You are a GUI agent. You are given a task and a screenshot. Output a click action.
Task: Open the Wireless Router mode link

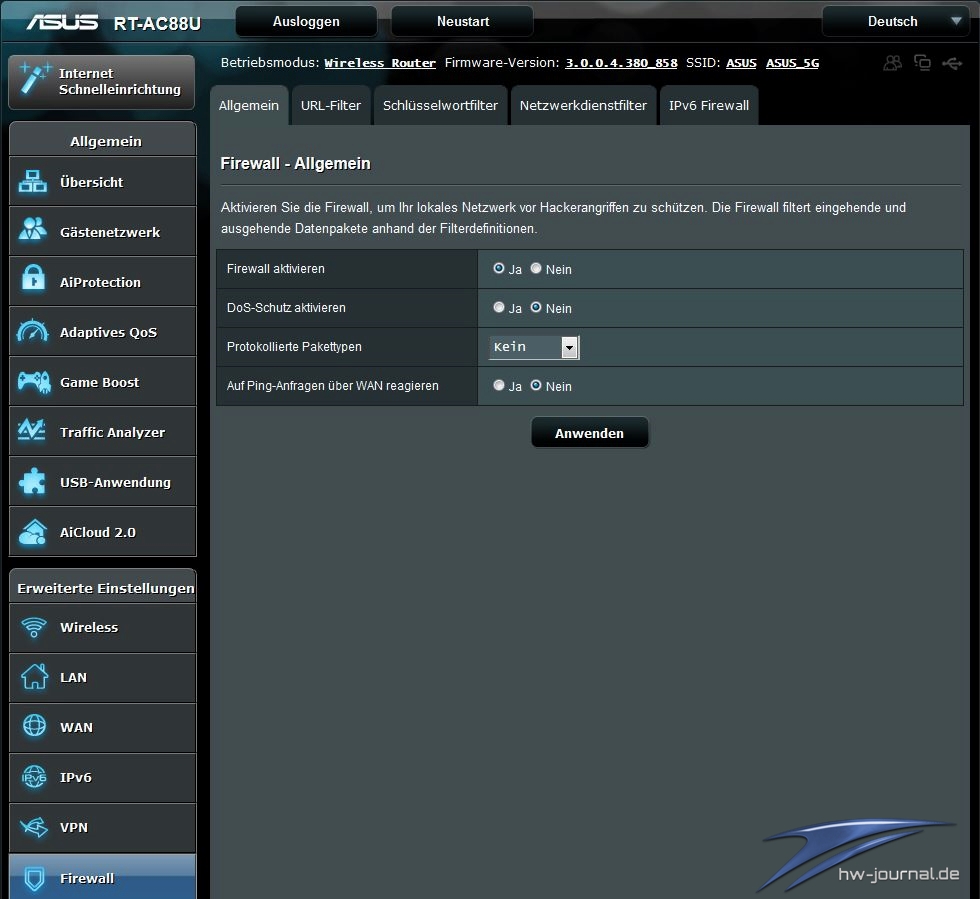click(380, 63)
